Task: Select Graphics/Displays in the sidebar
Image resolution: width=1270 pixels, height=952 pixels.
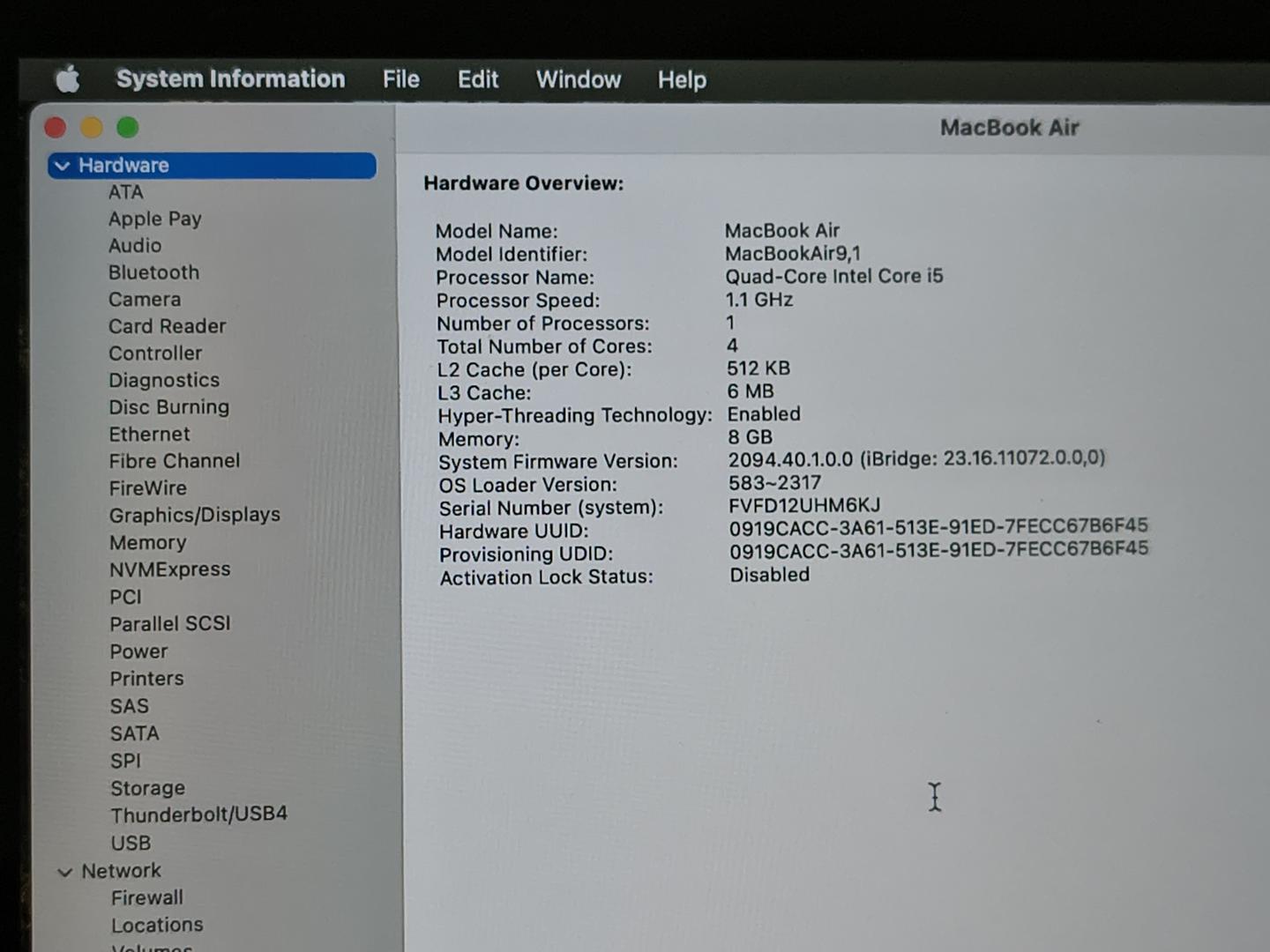Action: (x=194, y=515)
